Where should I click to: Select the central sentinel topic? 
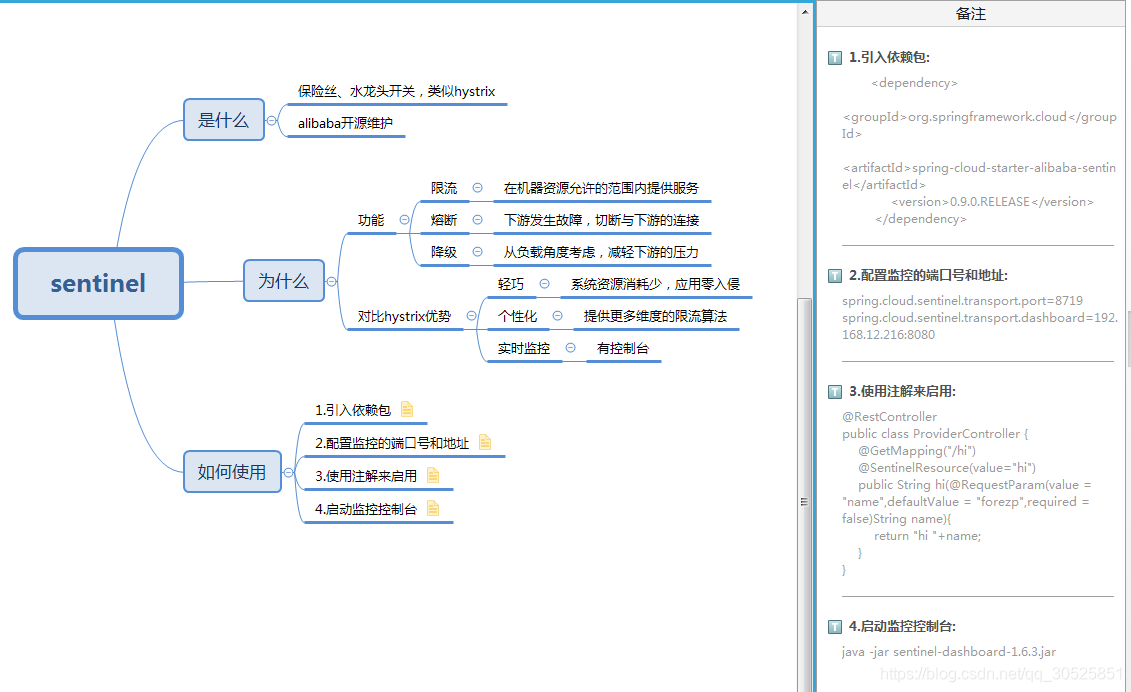pyautogui.click(x=98, y=284)
